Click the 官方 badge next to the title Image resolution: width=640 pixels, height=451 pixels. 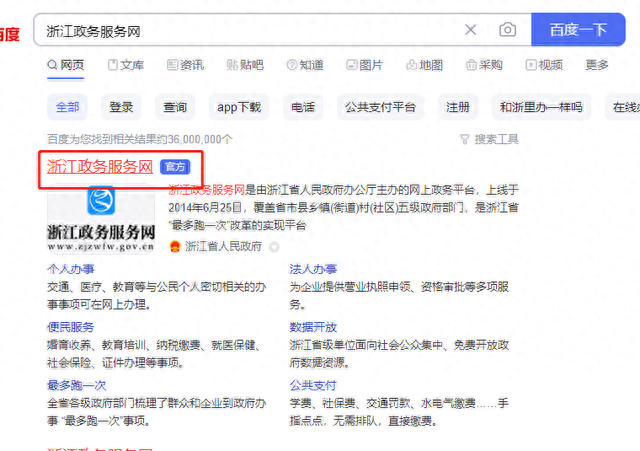[x=175, y=167]
